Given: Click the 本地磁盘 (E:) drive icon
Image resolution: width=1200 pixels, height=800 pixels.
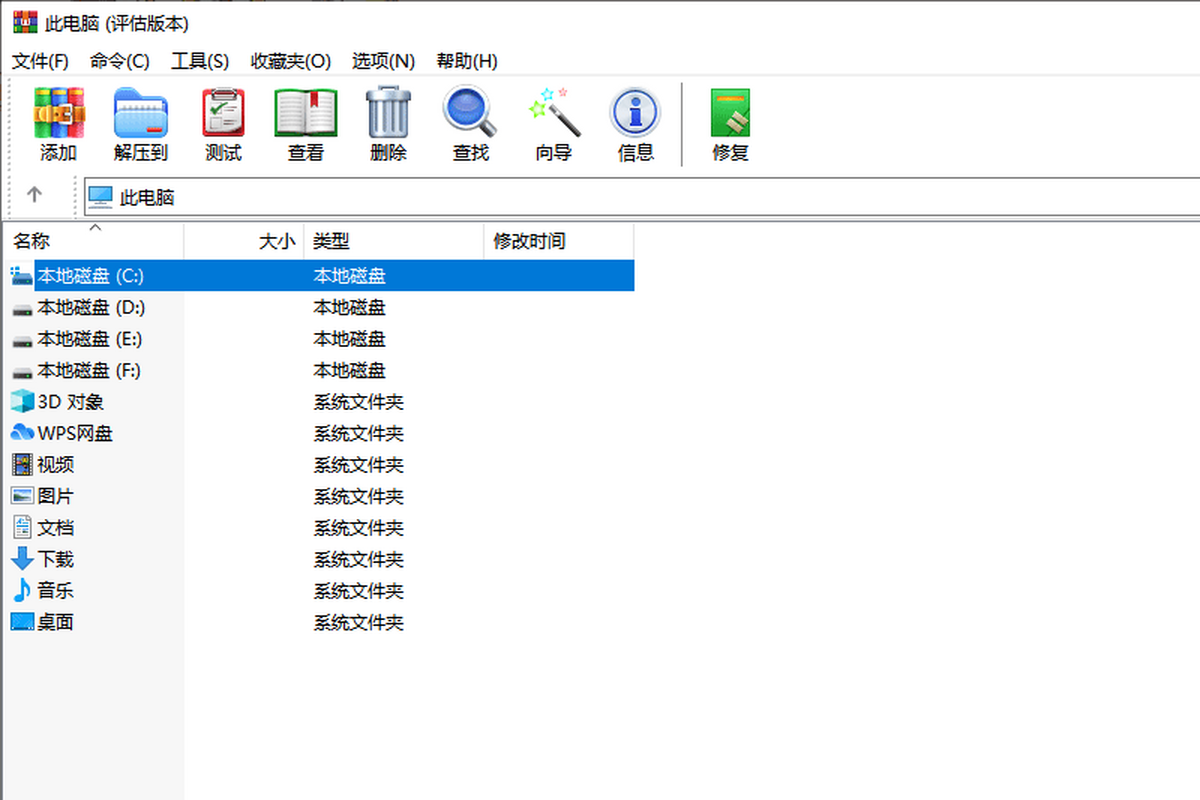Looking at the screenshot, I should point(21,340).
